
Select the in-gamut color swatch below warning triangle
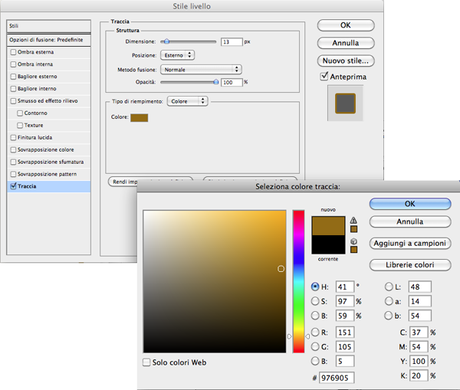354,229
